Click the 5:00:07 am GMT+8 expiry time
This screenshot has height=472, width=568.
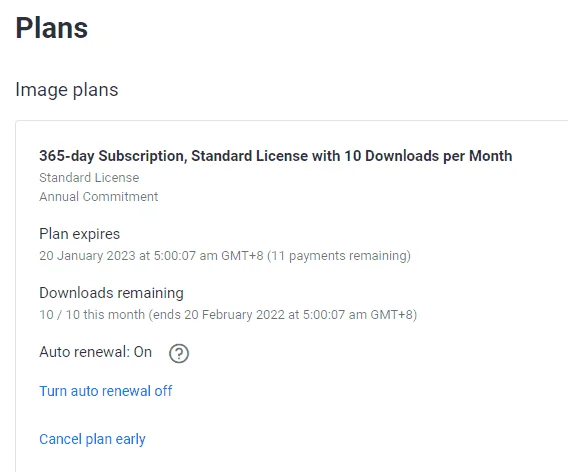209,256
